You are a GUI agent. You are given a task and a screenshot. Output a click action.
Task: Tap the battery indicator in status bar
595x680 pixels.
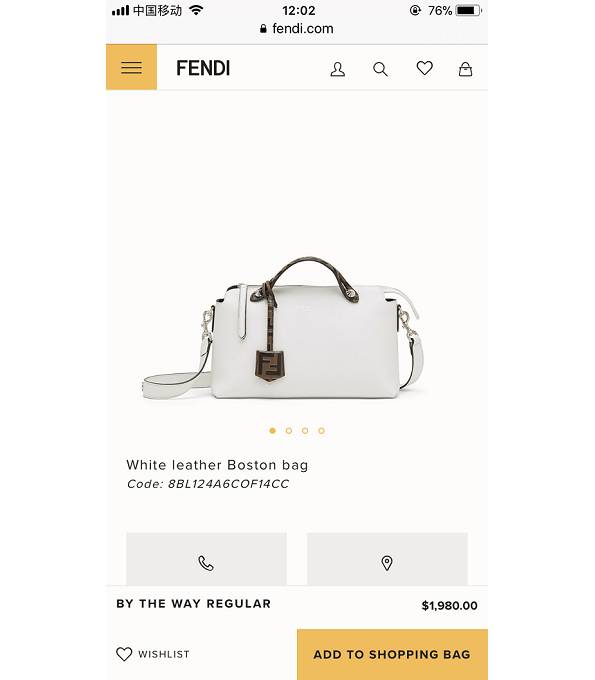pos(468,10)
